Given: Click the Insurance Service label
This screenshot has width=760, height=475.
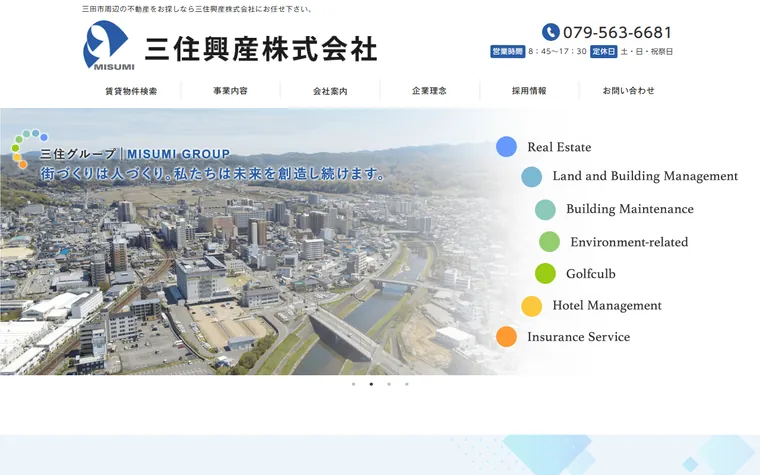Looking at the screenshot, I should 579,337.
